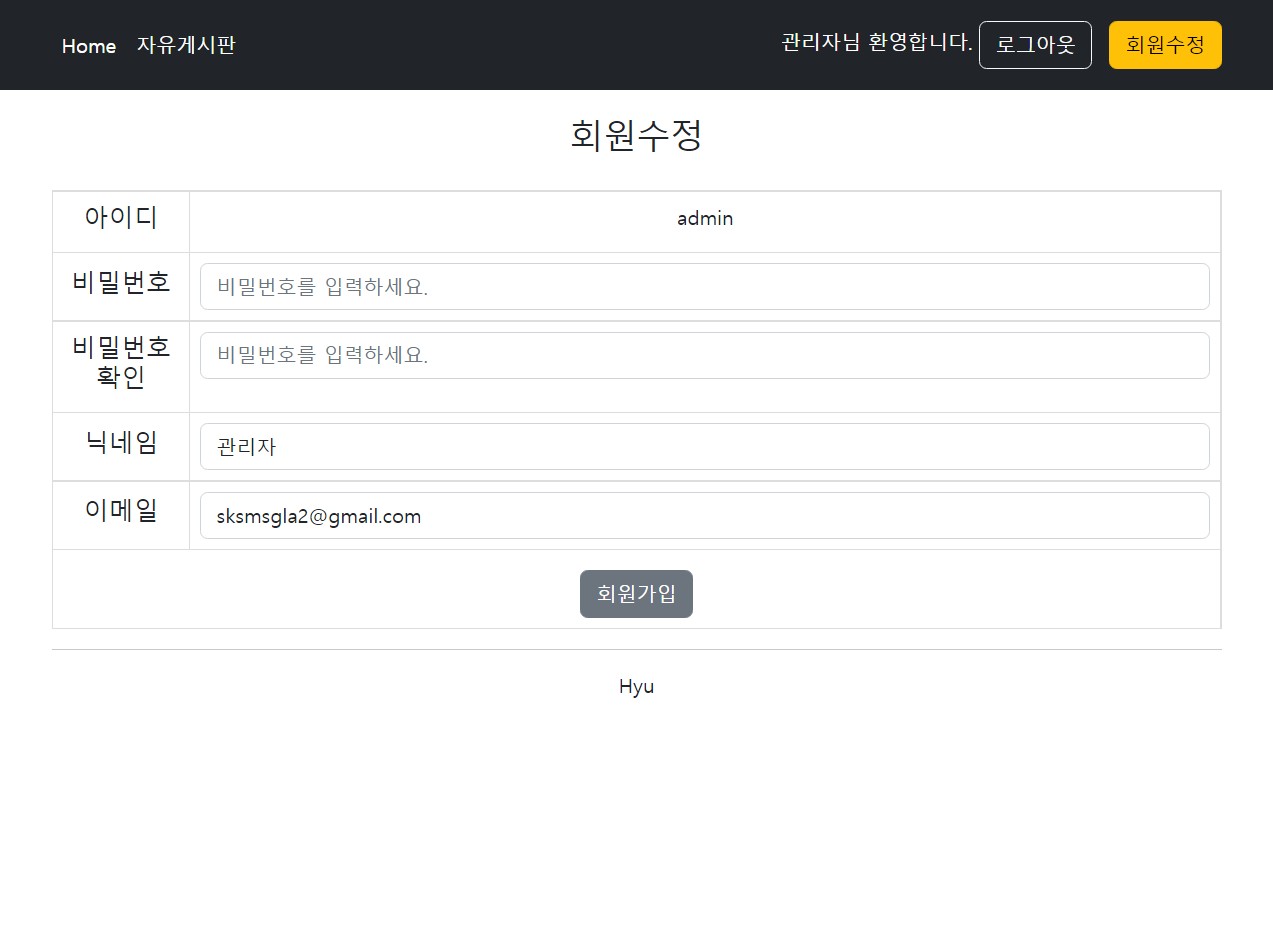1273x944 pixels.
Task: Click the 관리자님 환영합니다 greeting text
Action: (x=875, y=43)
